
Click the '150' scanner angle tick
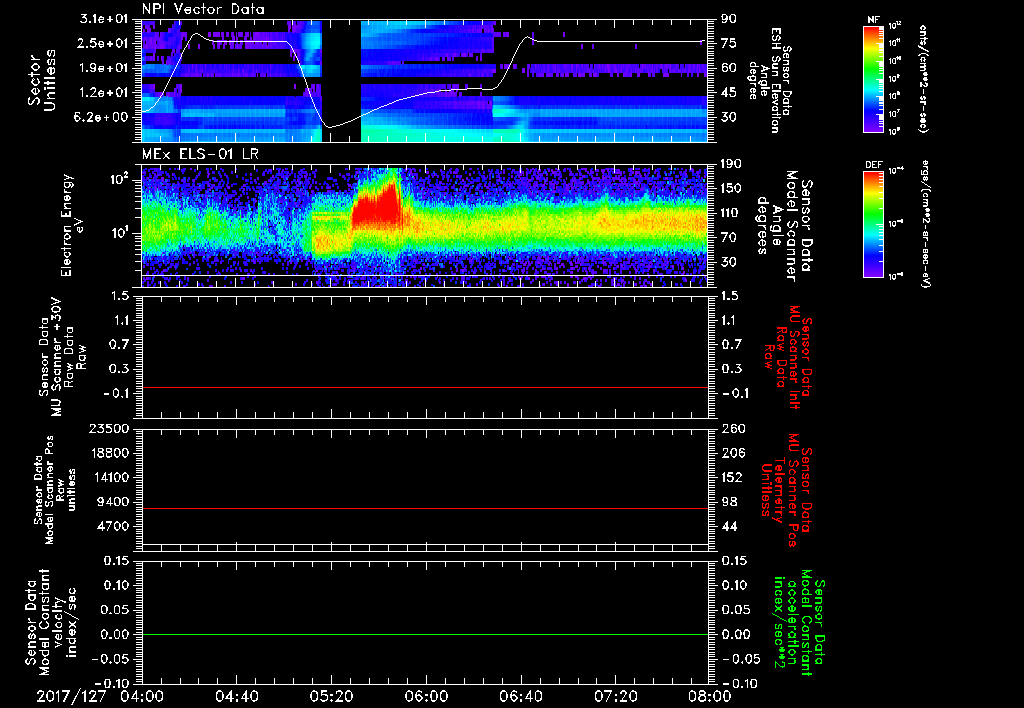click(x=731, y=188)
